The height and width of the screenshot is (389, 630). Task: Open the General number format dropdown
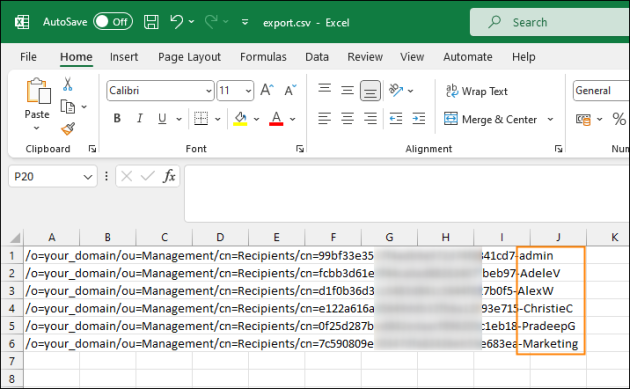pyautogui.click(x=601, y=90)
